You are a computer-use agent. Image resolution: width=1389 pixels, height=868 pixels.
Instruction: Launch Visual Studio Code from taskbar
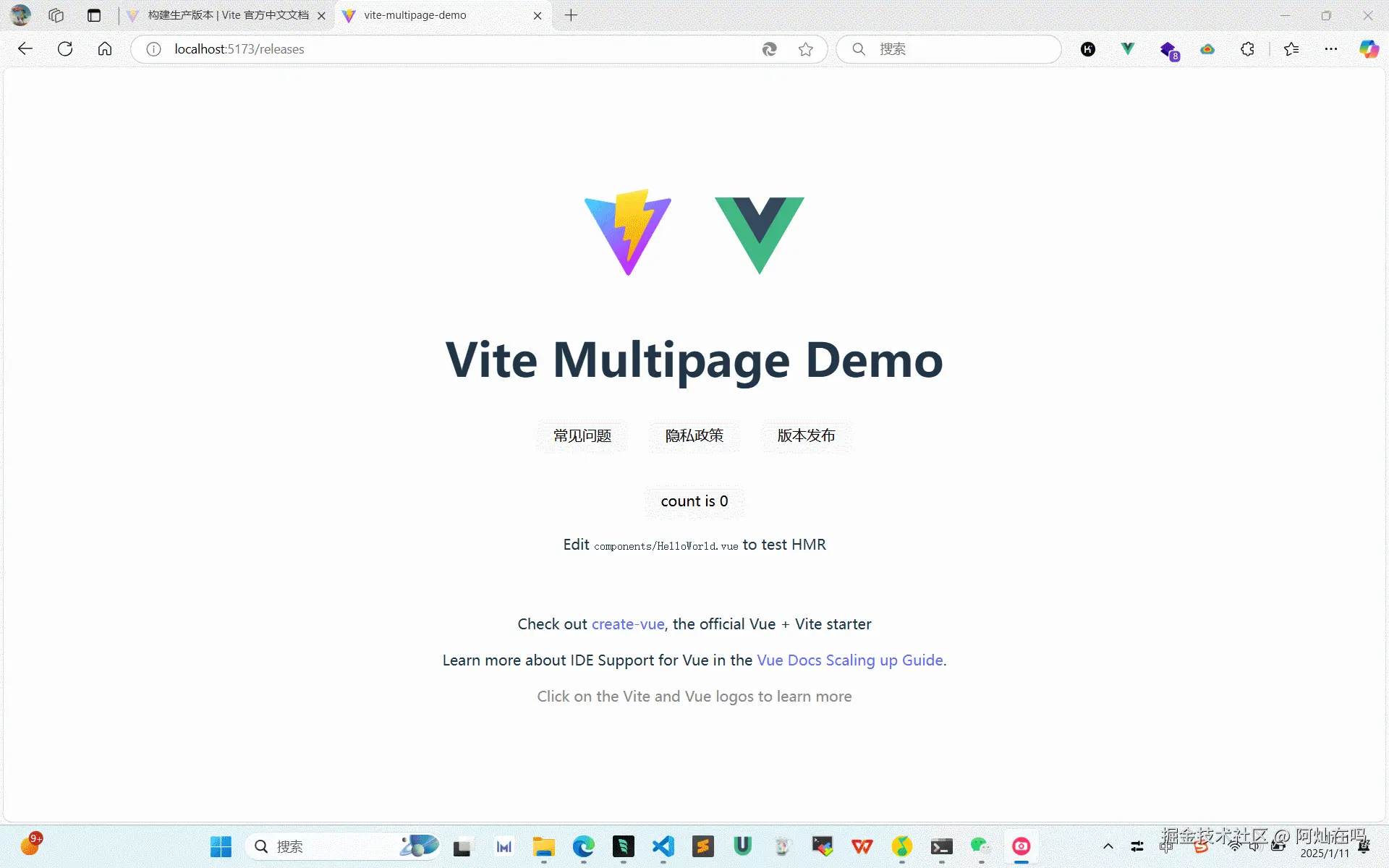[x=663, y=846]
